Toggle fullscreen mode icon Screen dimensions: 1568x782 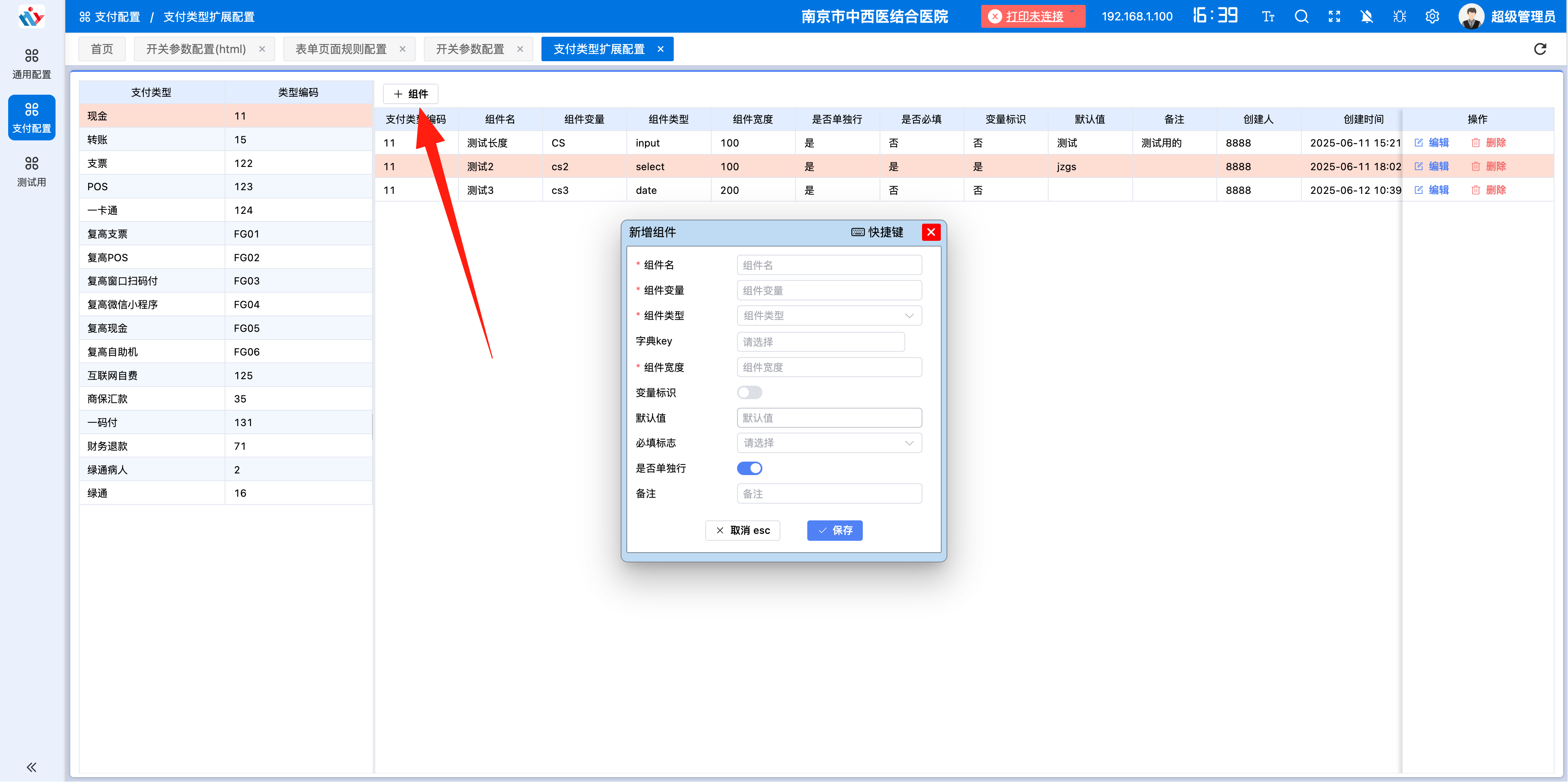(1334, 16)
